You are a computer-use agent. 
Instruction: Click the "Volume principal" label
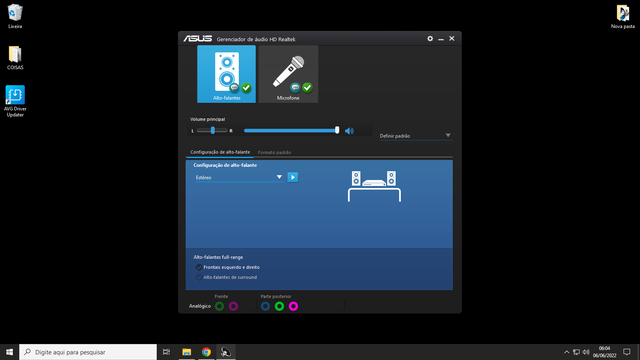(207, 119)
